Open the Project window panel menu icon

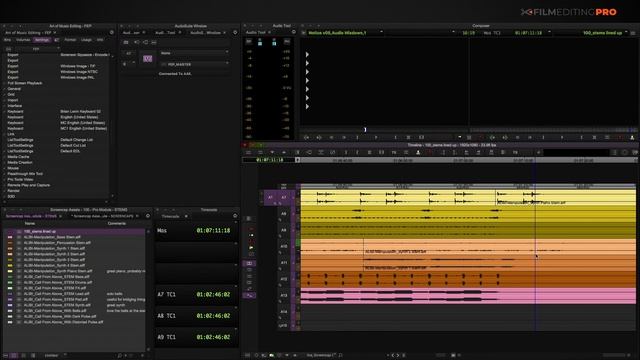(111, 32)
